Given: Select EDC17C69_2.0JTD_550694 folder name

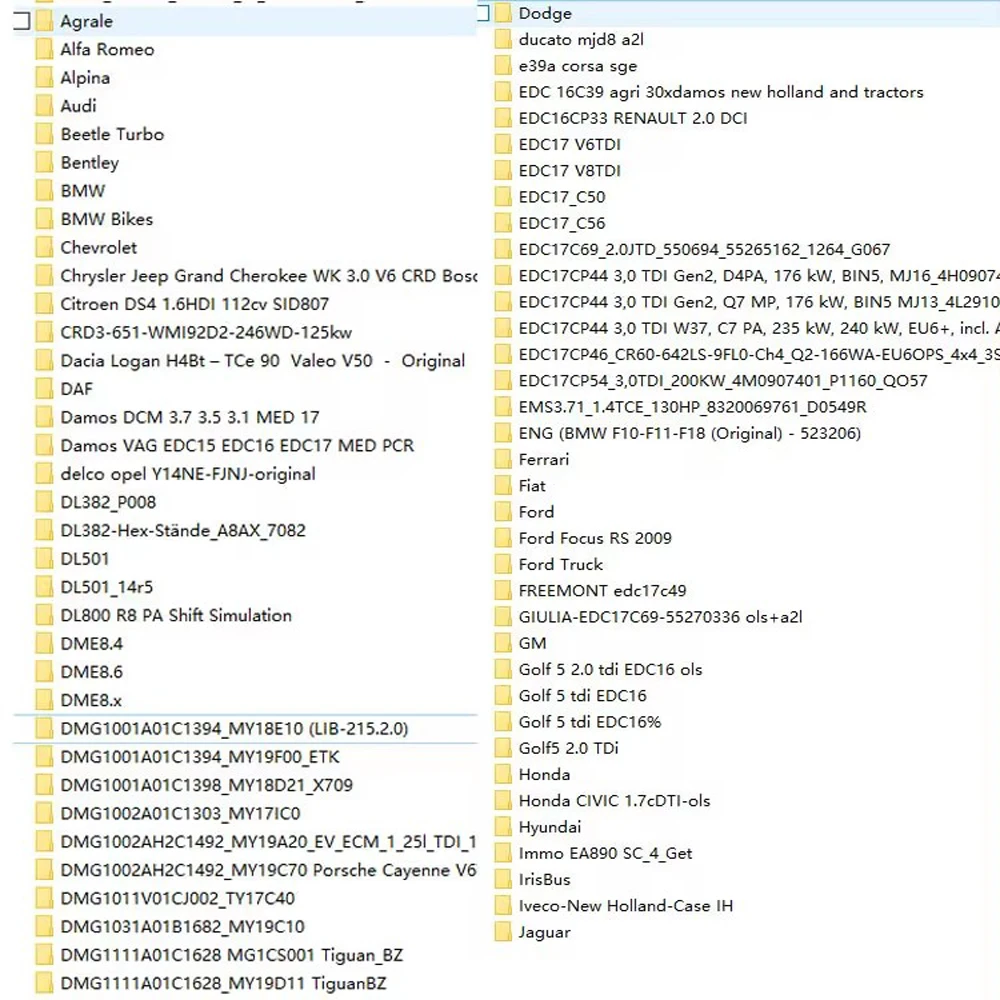Looking at the screenshot, I should 705,249.
